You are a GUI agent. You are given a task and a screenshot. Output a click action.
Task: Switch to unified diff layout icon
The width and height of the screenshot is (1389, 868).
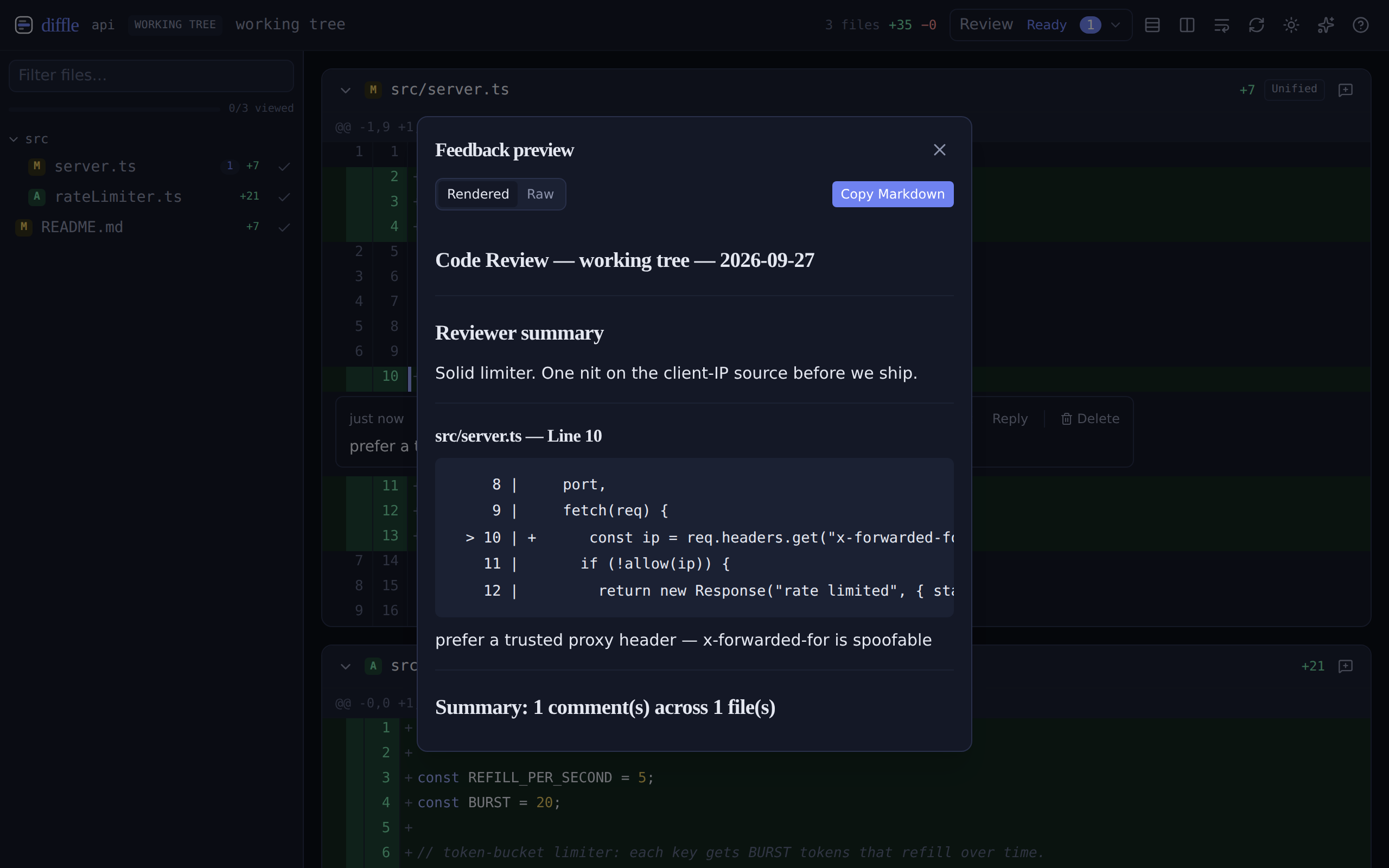tap(1152, 25)
